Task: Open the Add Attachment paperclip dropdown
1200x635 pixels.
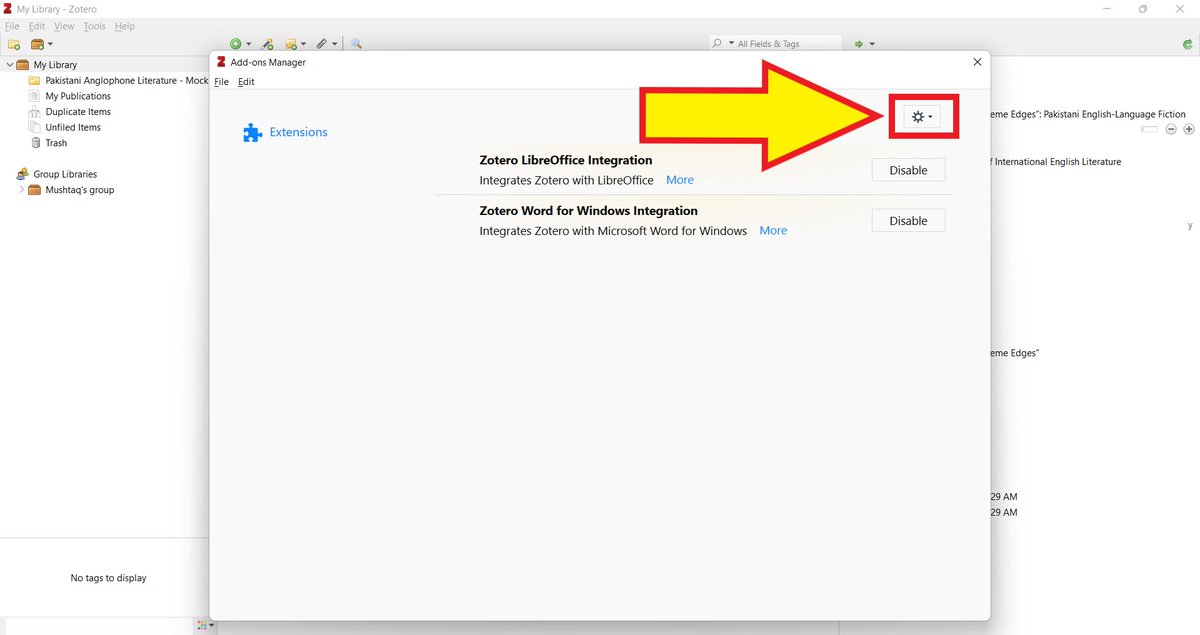Action: pyautogui.click(x=326, y=44)
